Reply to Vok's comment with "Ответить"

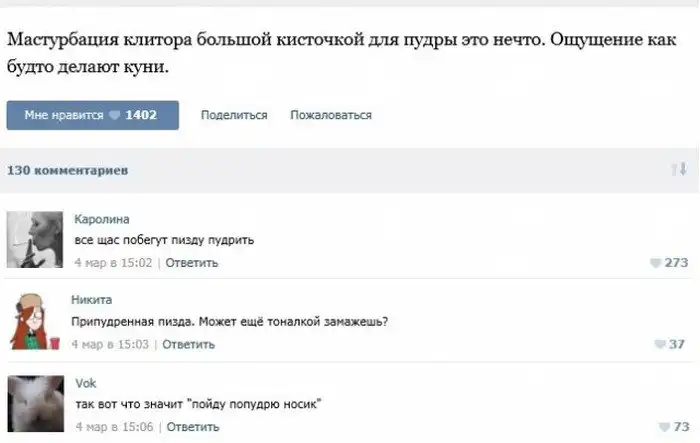click(x=192, y=427)
